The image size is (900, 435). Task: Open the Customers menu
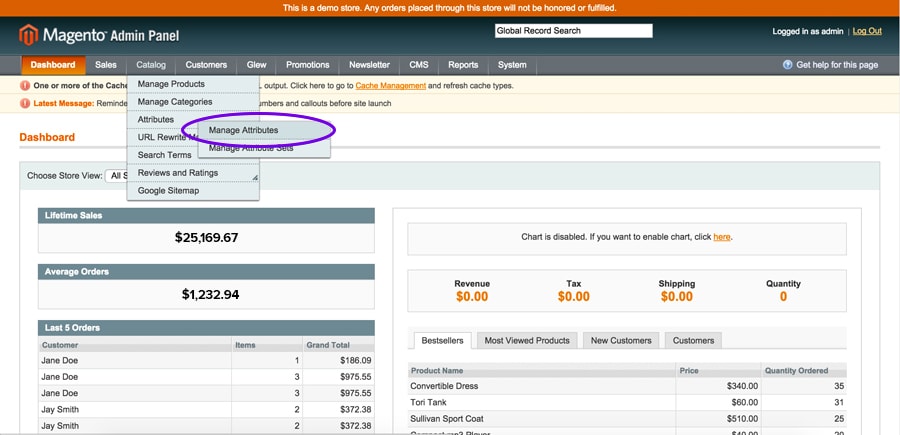206,65
